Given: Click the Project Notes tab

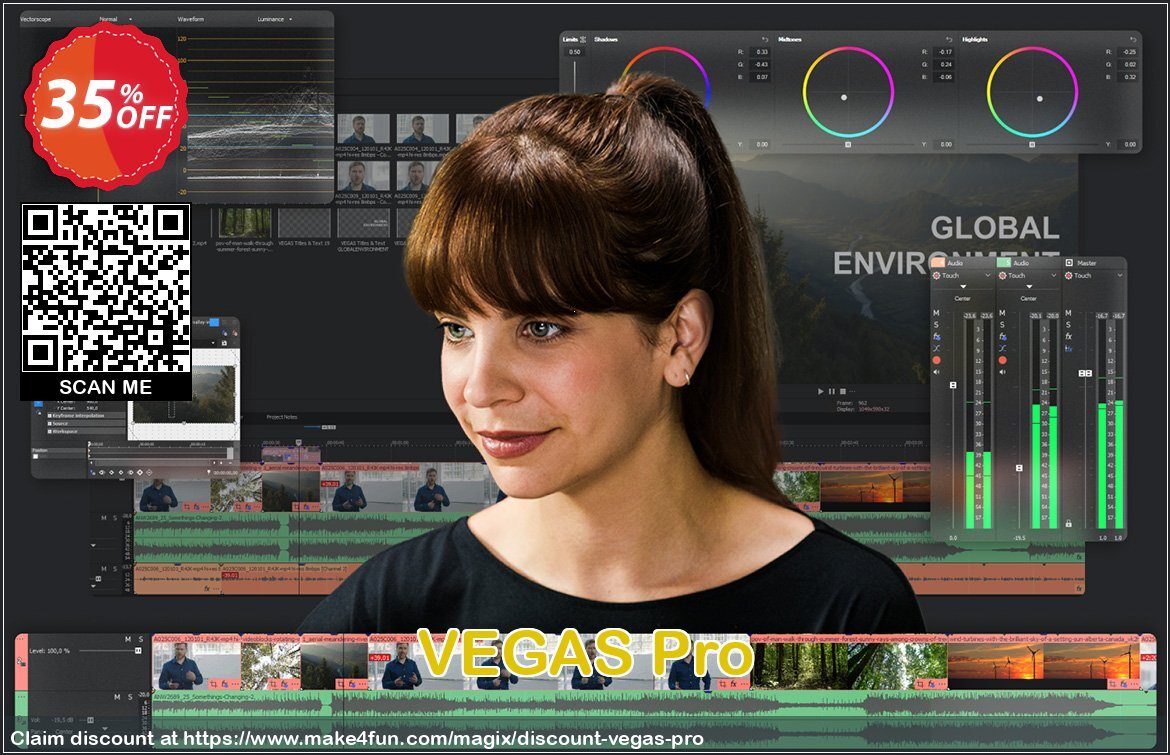Looking at the screenshot, I should pos(282,417).
